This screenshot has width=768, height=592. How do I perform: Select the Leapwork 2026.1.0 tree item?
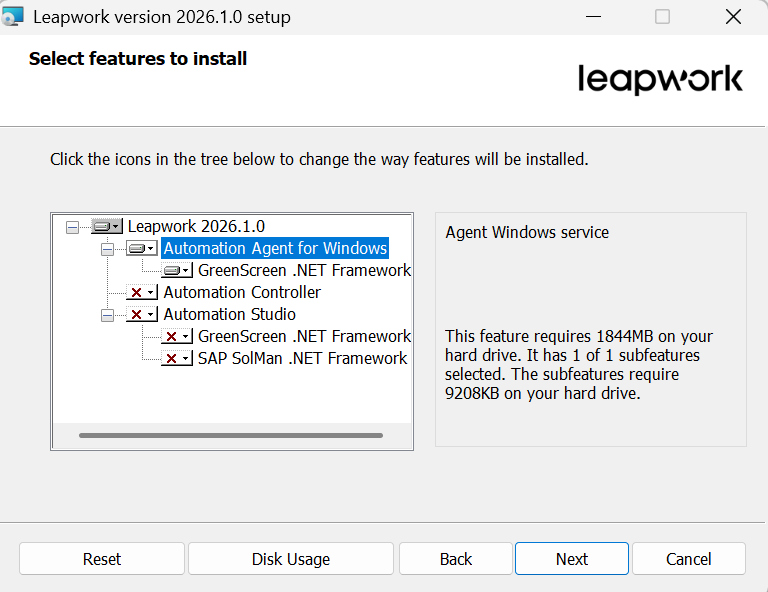tap(196, 226)
